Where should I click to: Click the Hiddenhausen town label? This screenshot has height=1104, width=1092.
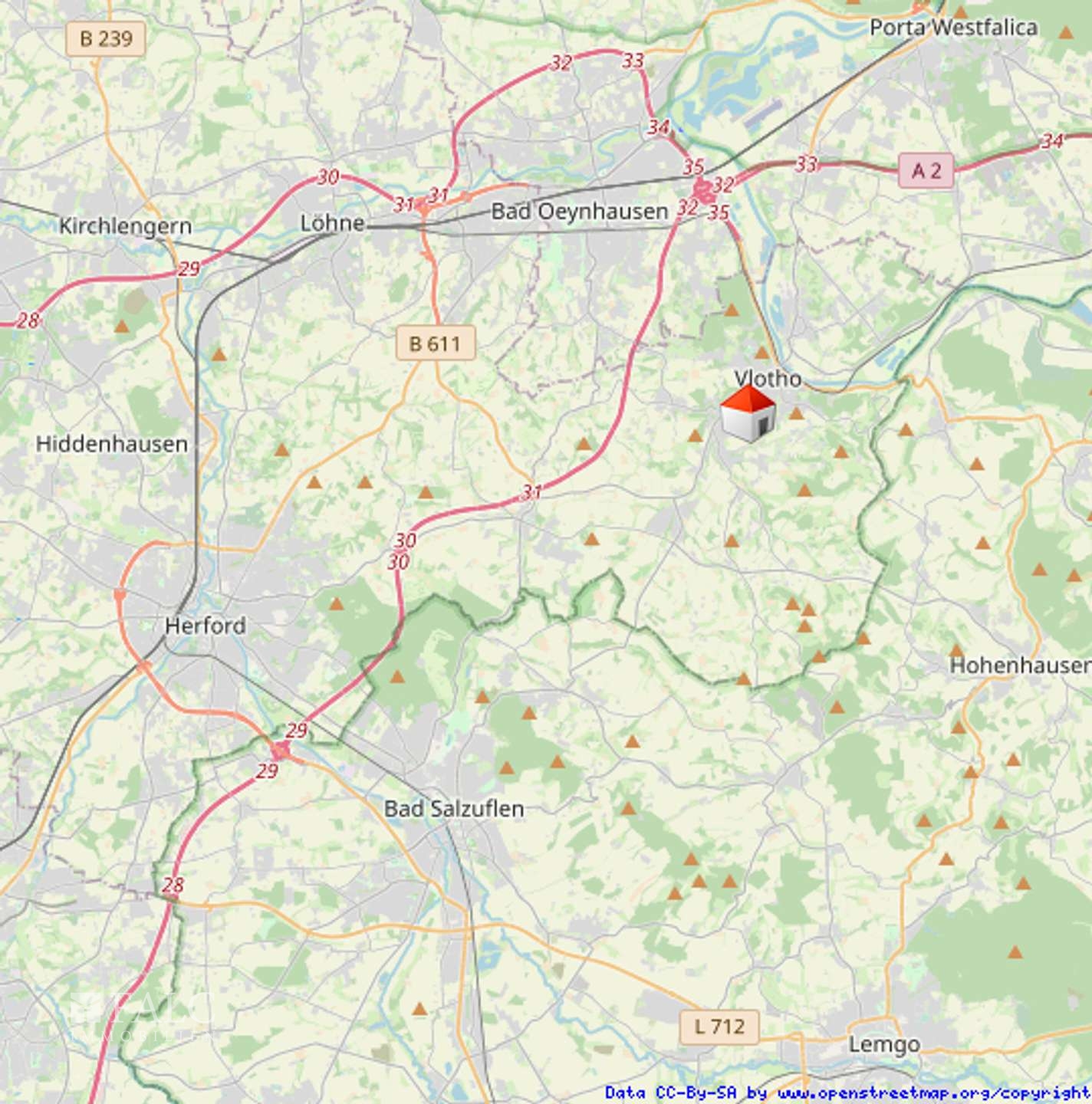pyautogui.click(x=112, y=444)
